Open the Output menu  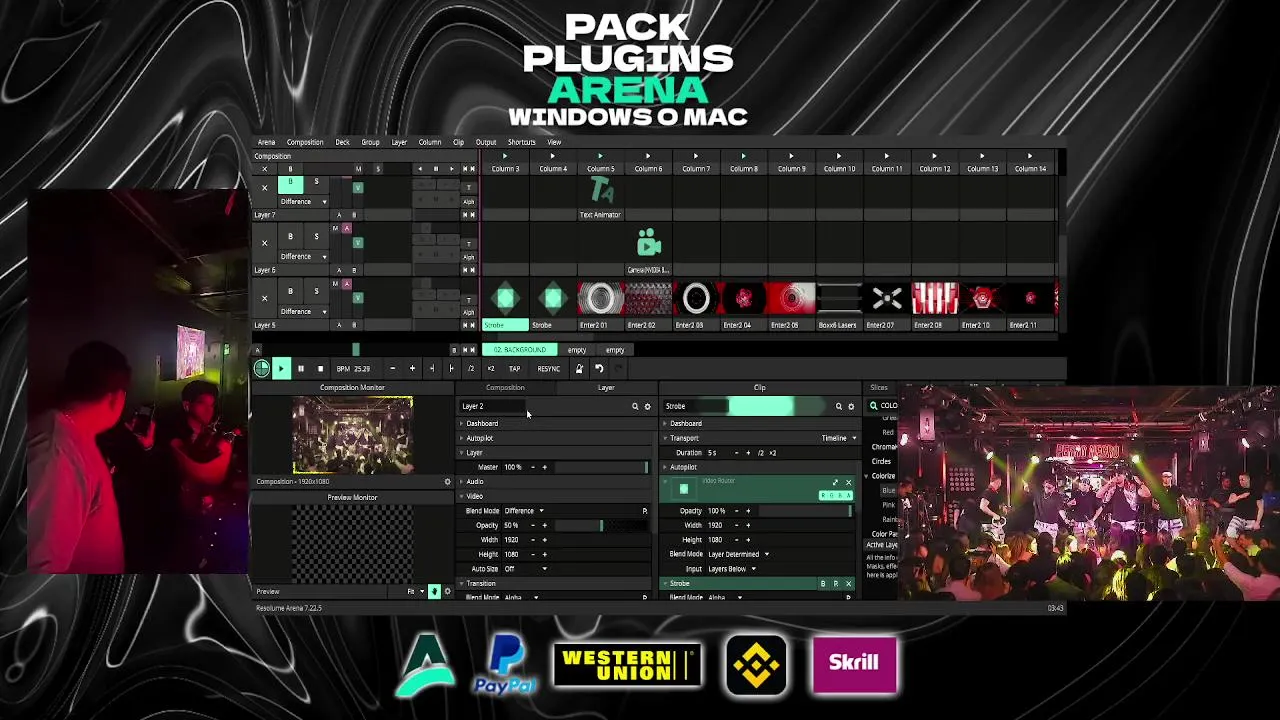click(486, 142)
